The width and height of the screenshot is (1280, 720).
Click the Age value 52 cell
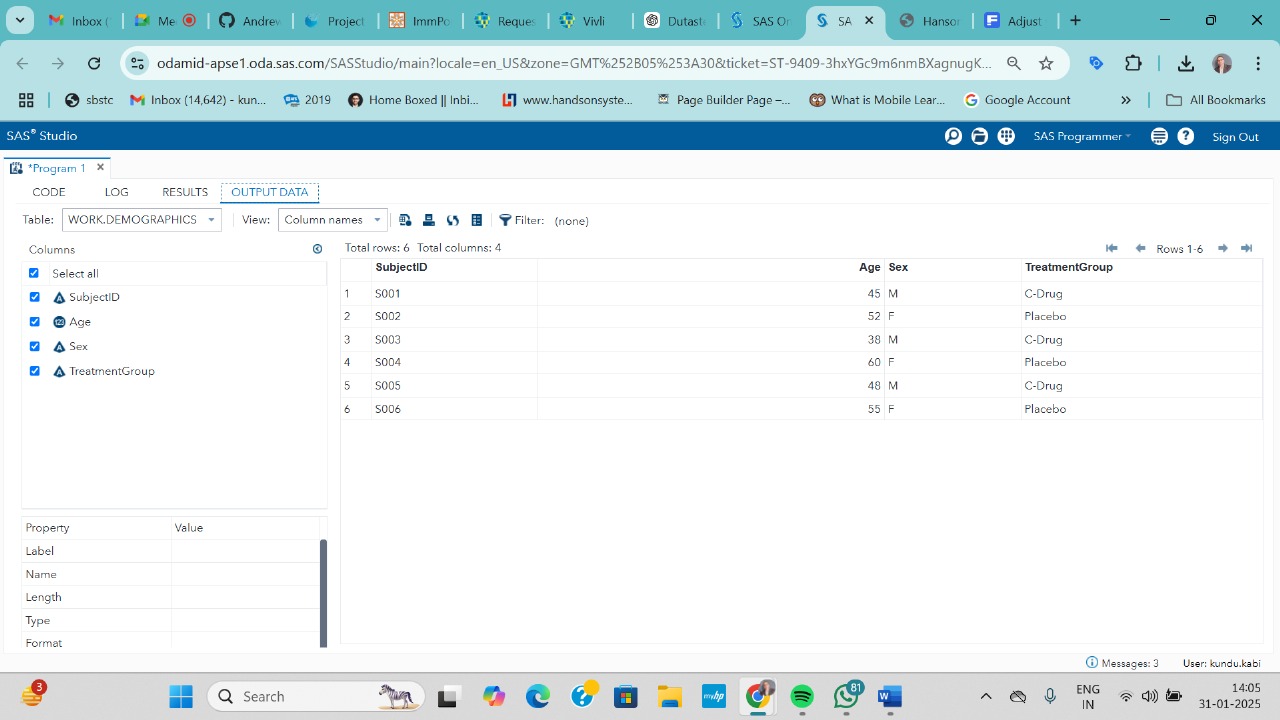click(x=711, y=316)
